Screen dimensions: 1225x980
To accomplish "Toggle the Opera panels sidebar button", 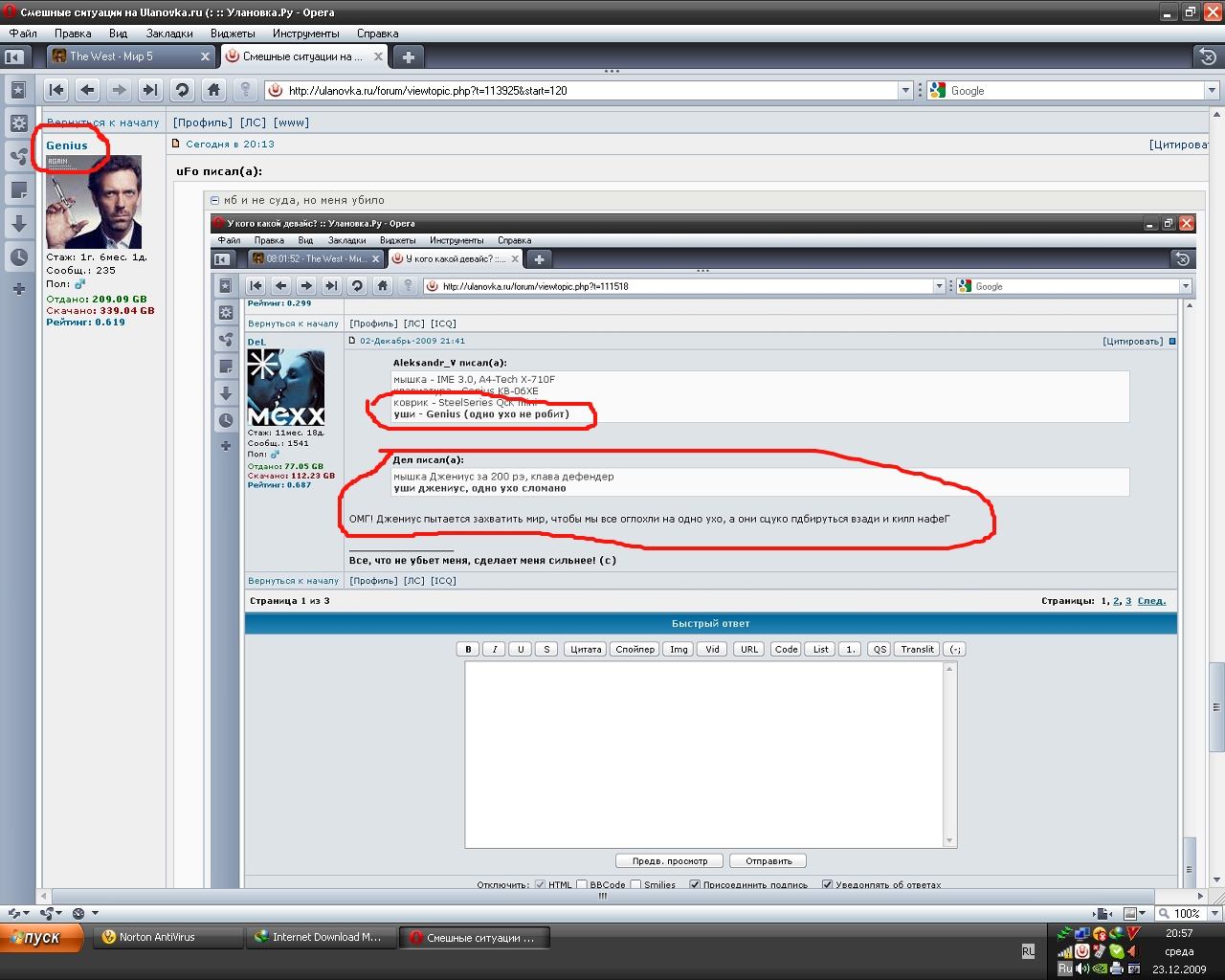I will click(x=13, y=56).
